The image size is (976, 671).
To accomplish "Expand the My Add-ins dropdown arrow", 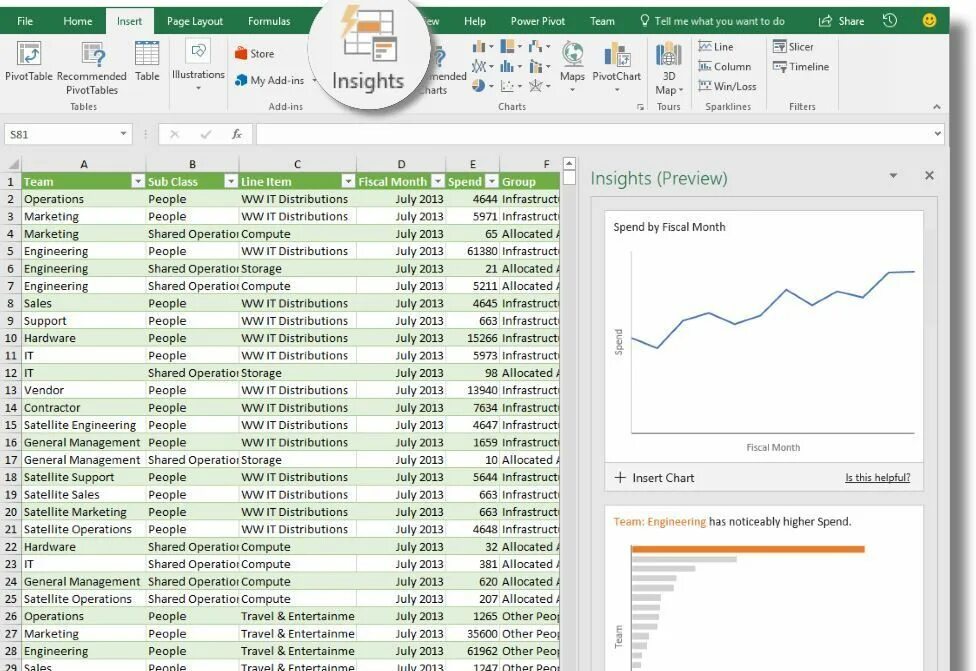I will 314,80.
